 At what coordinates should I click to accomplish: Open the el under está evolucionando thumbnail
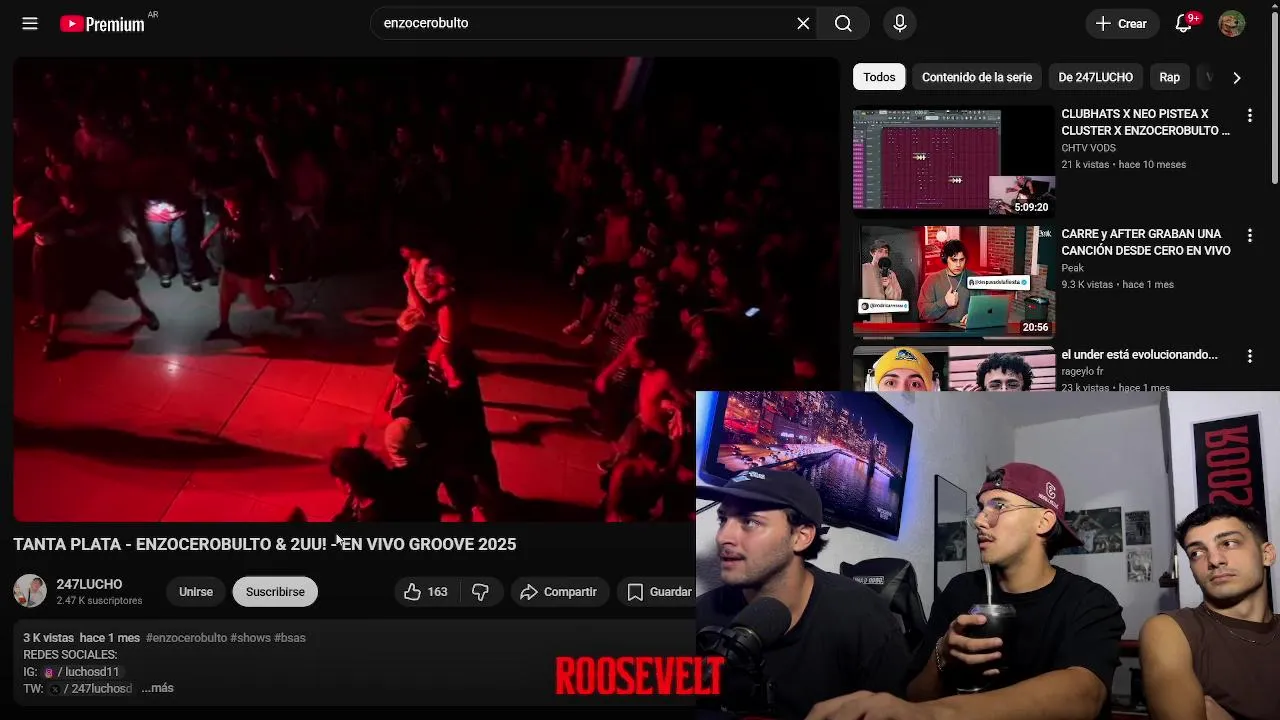[954, 368]
